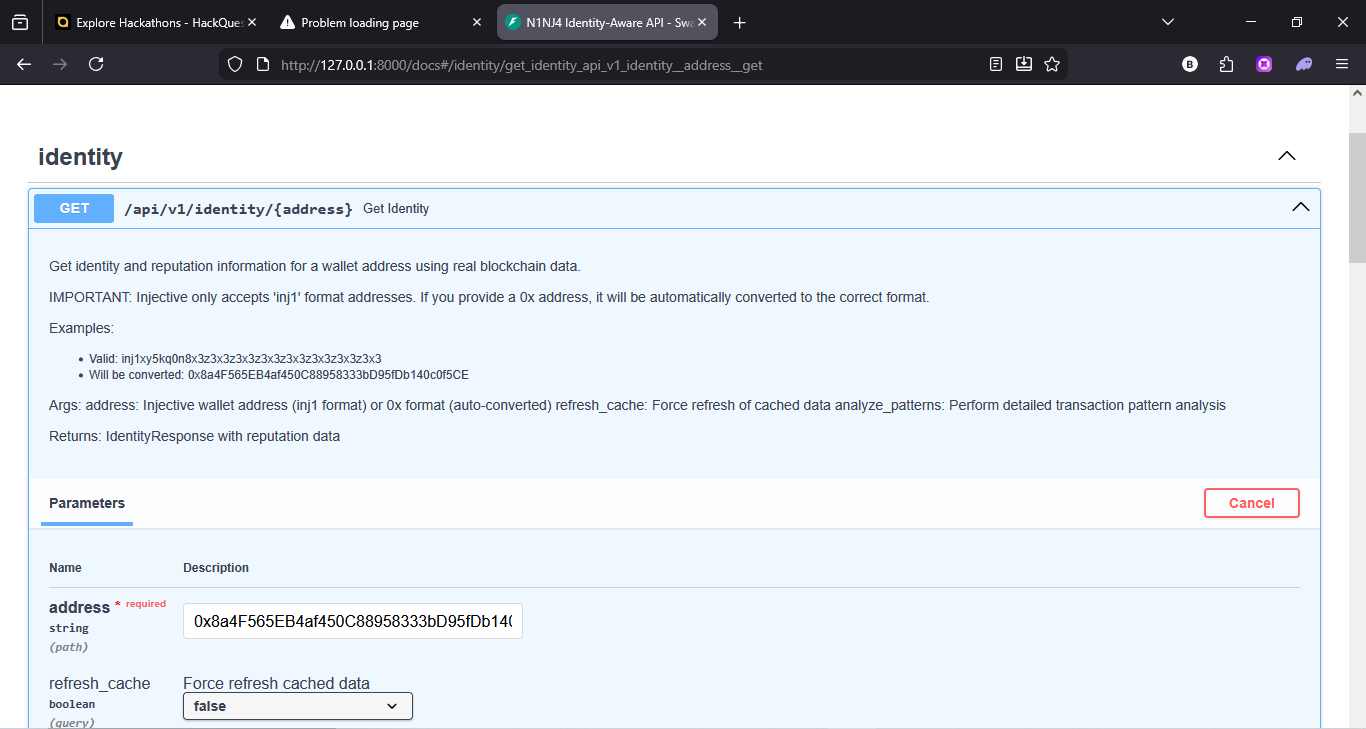Click the address text input field
1366x729 pixels.
[x=352, y=621]
